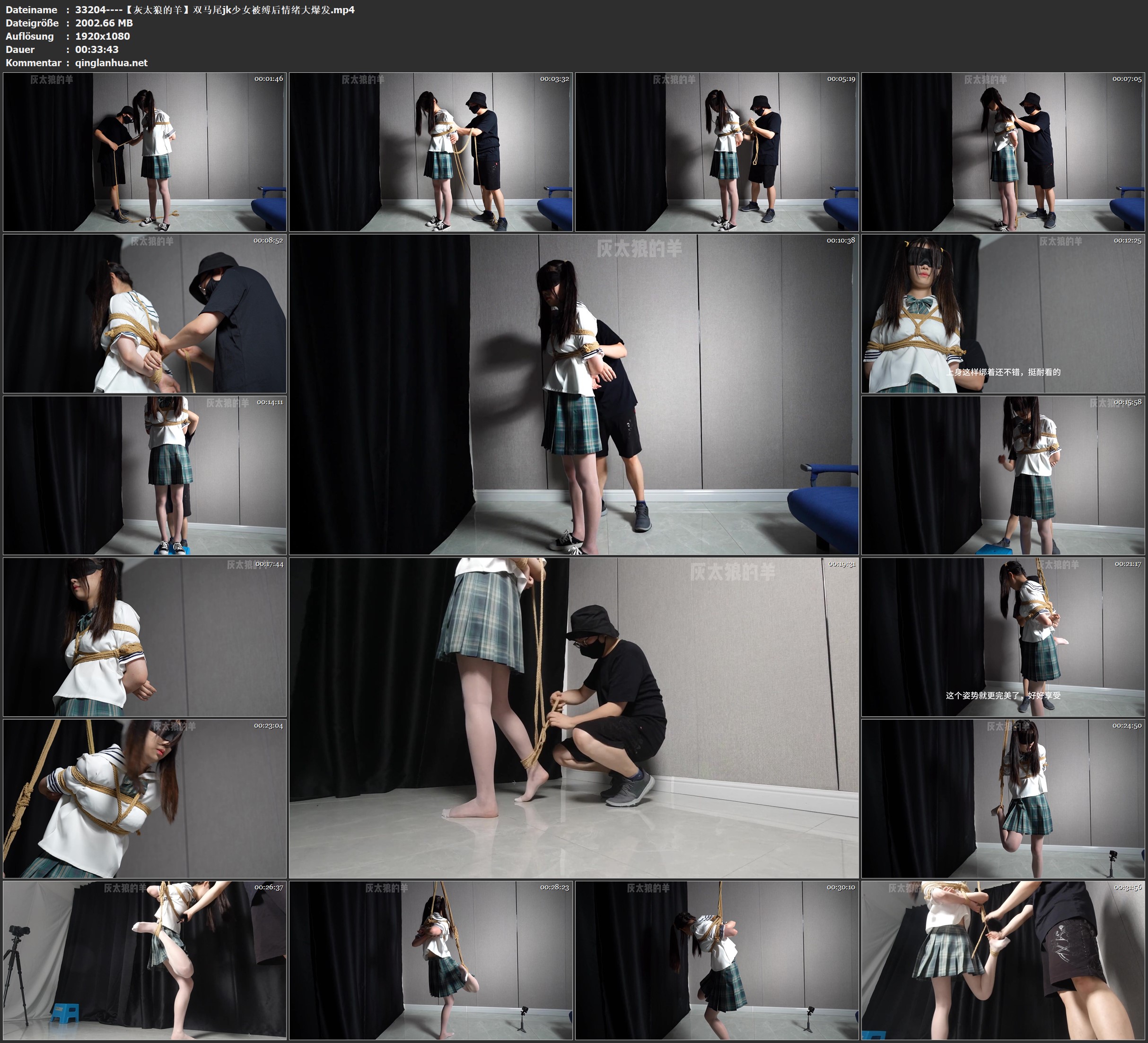Open the thumbnail marked 00:21:17

coord(1003,636)
